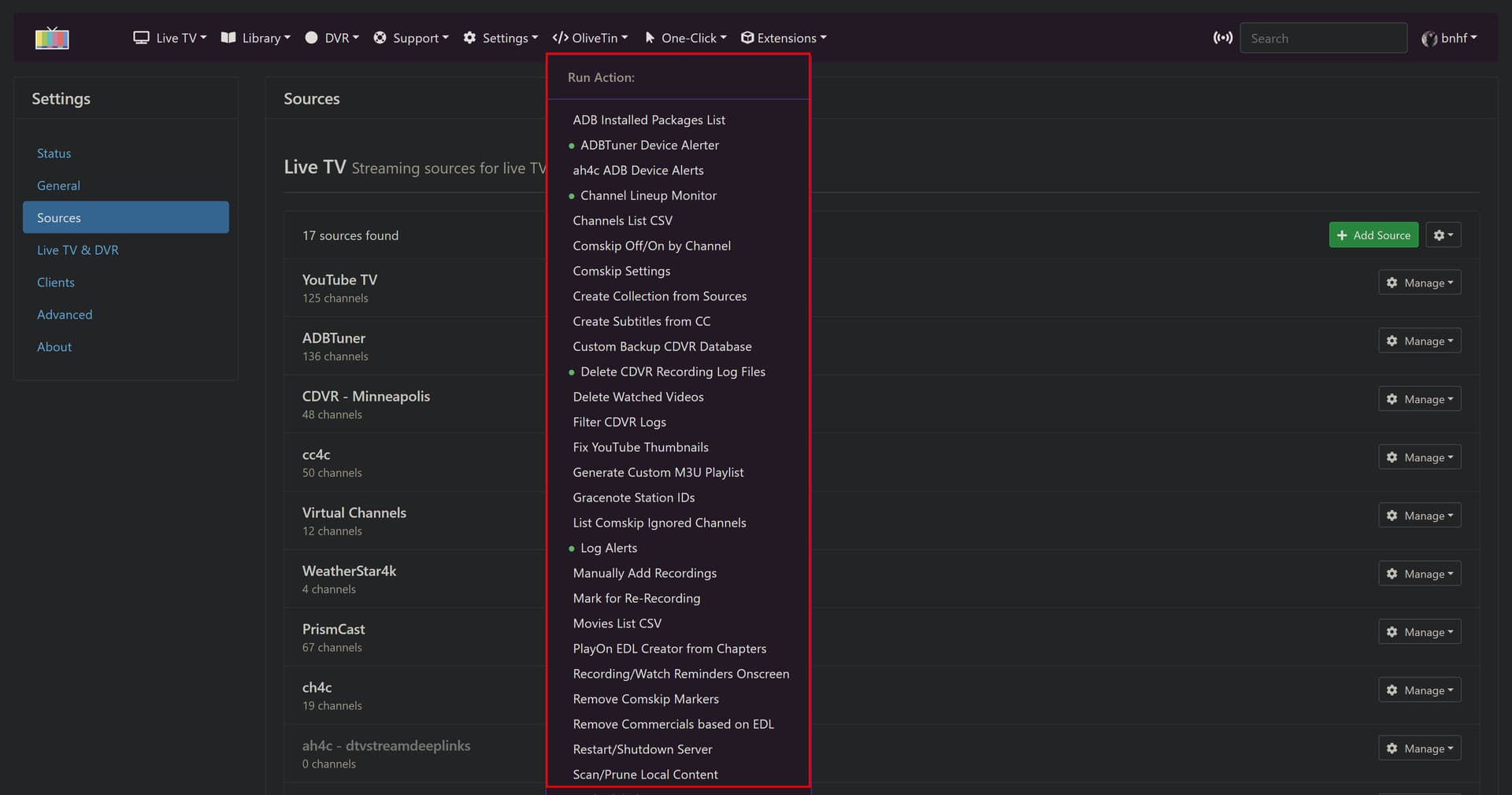Click the Channels DVR TV logo
The image size is (1512, 795).
(52, 38)
